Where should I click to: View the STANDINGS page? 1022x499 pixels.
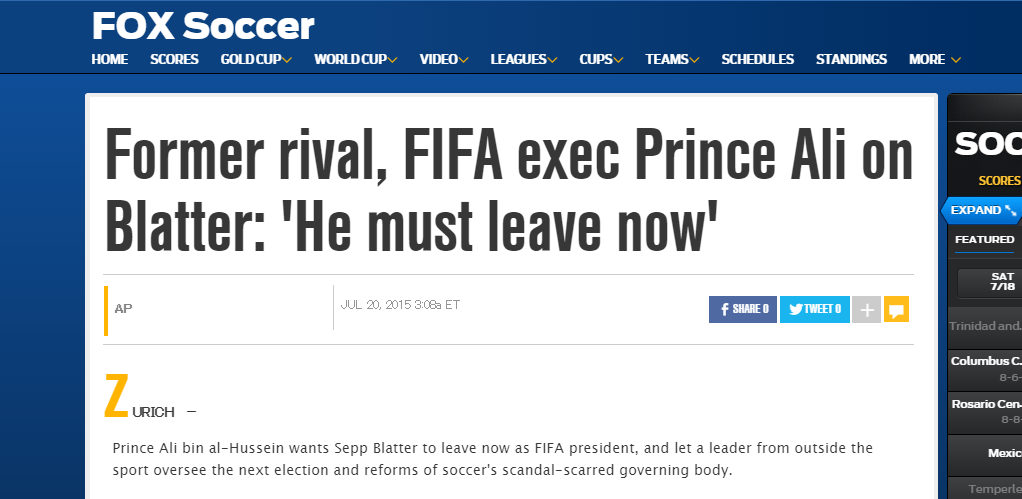(851, 59)
